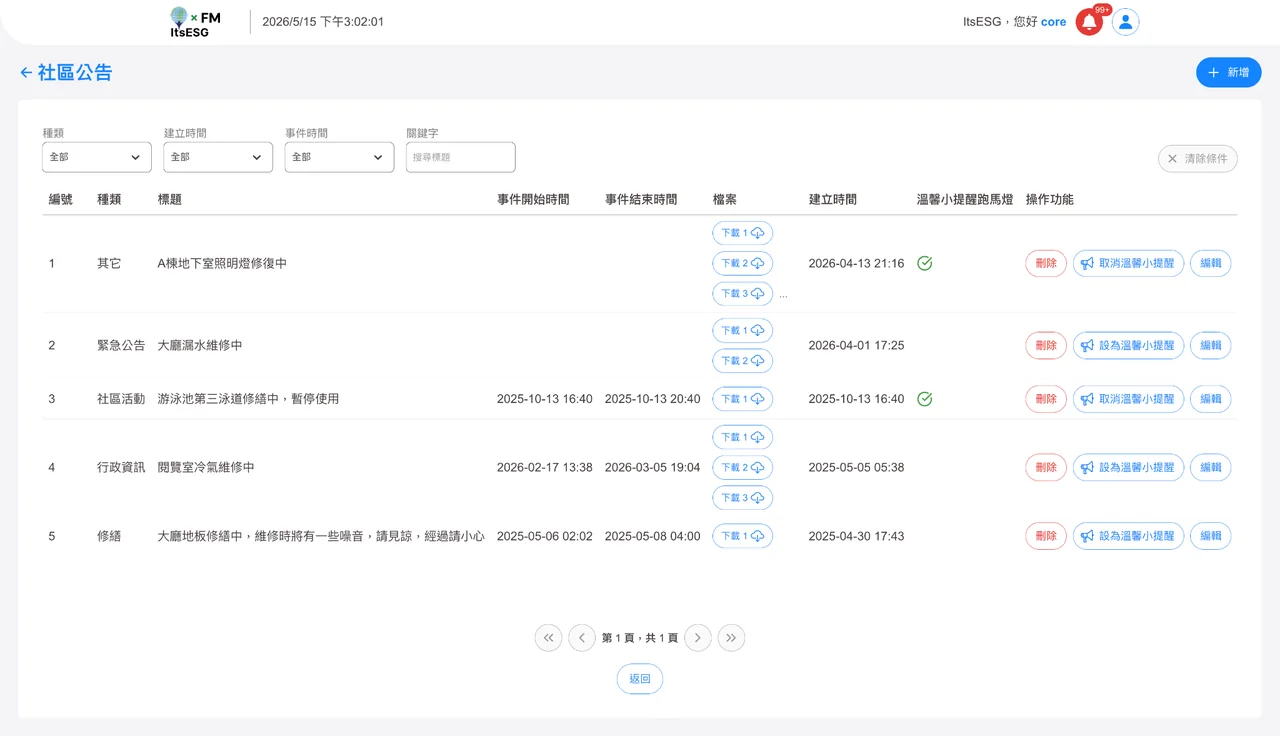1280x736 pixels.
Task: Click the title 游泳池第三泳道修繕中,暫停使用
Action: coord(248,399)
